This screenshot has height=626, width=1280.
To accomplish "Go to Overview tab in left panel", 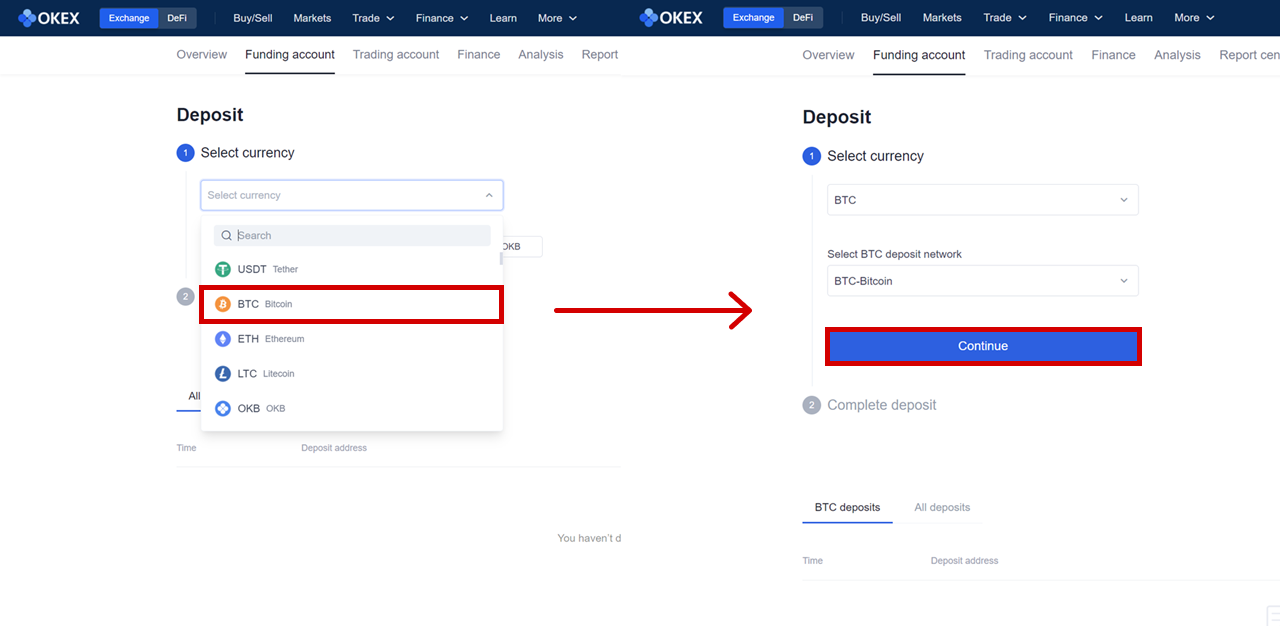I will (x=202, y=55).
